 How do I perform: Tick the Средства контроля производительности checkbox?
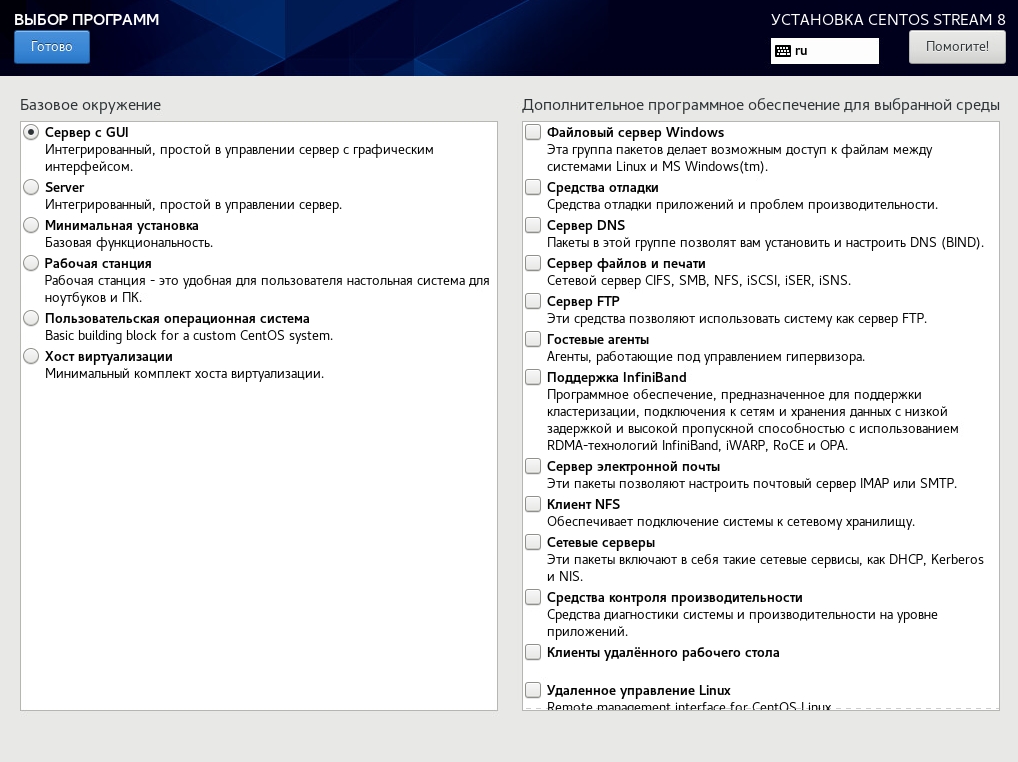[533, 597]
